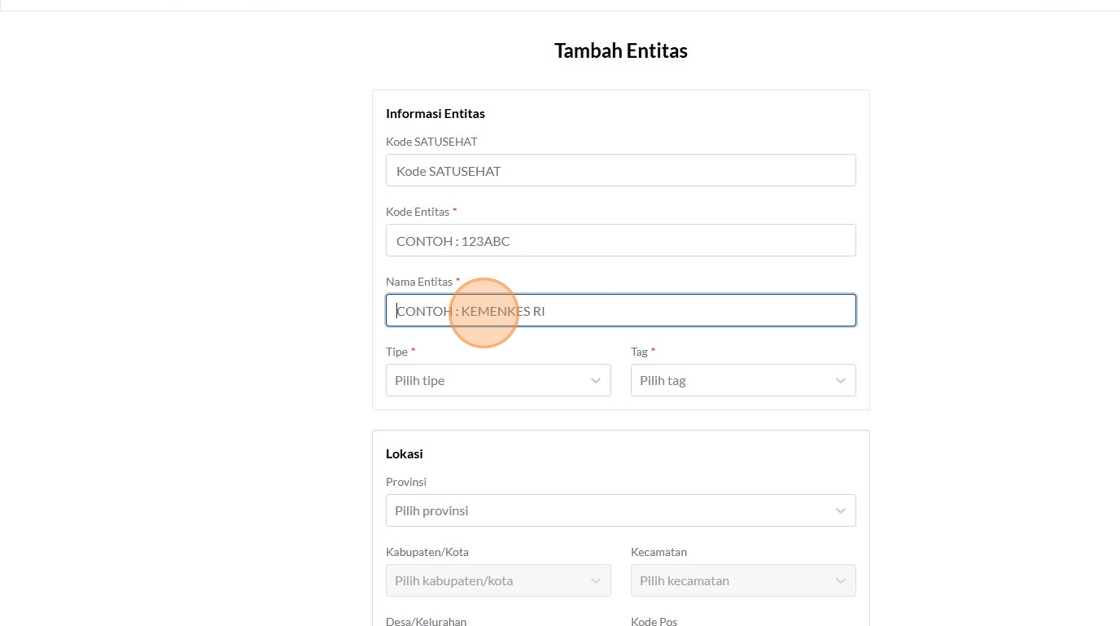This screenshot has height=626, width=1120.
Task: Click the Kabupaten/Kota label text
Action: 427,552
